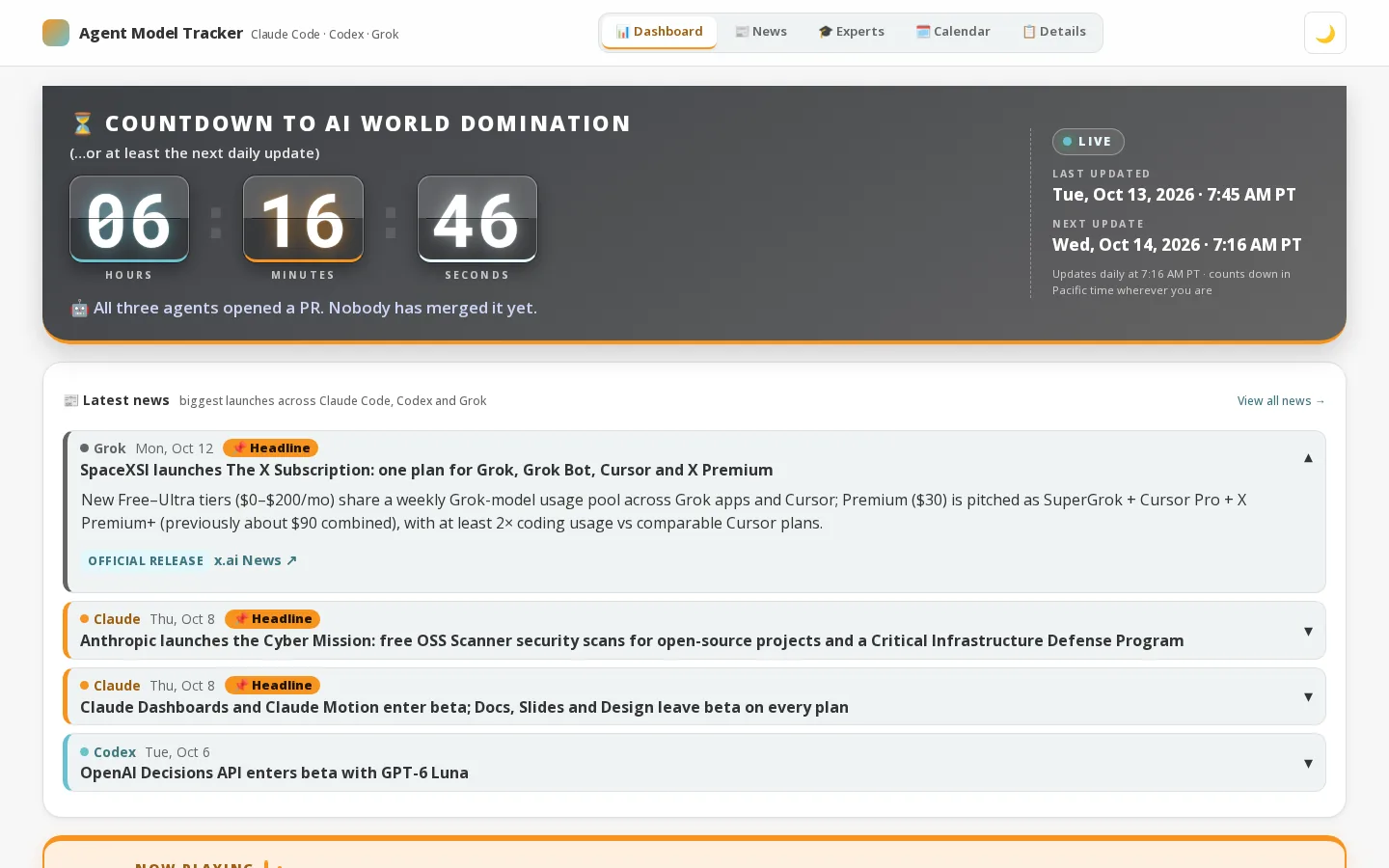Click the Grok source label
Screen dimensions: 1389x868
coord(103,448)
